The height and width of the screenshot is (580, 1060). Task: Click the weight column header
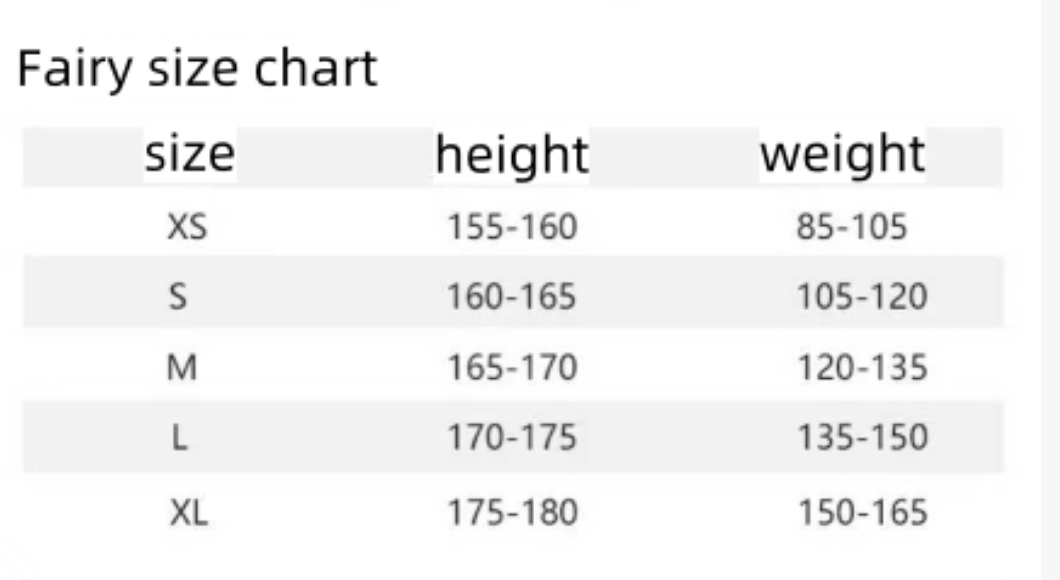pos(842,155)
